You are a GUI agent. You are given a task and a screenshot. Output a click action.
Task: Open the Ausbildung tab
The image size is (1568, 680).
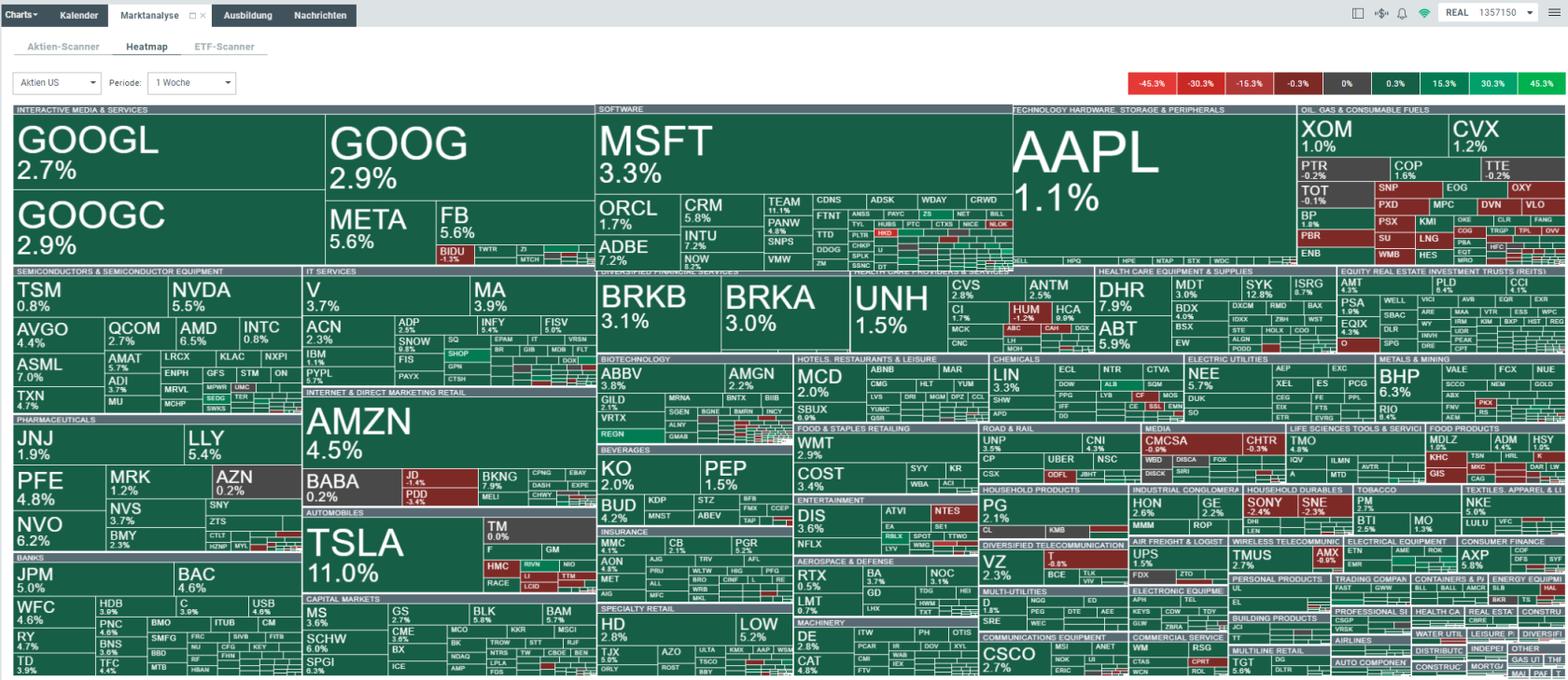pyautogui.click(x=248, y=15)
